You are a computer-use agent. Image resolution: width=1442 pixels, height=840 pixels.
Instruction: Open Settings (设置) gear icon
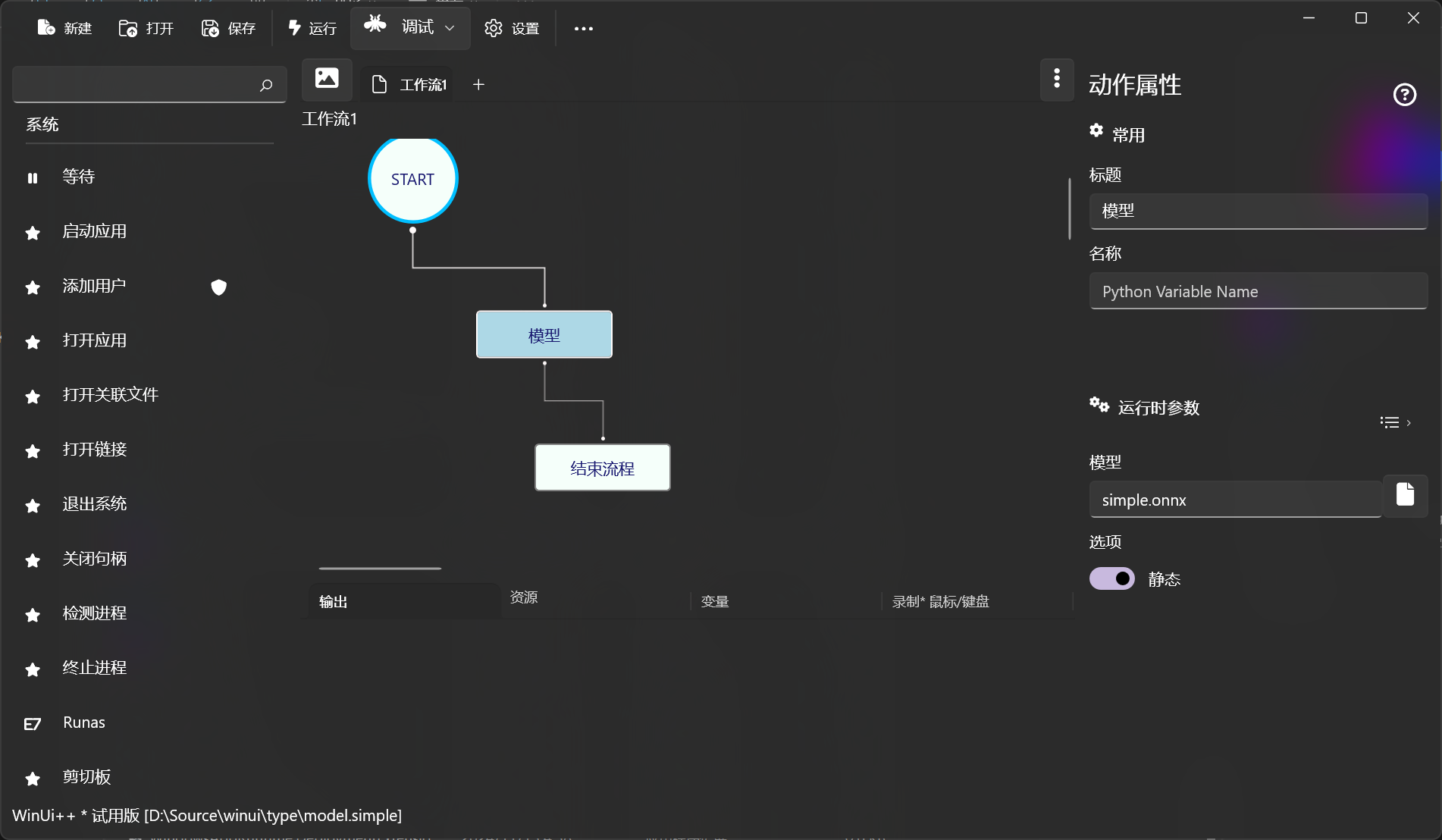494,28
